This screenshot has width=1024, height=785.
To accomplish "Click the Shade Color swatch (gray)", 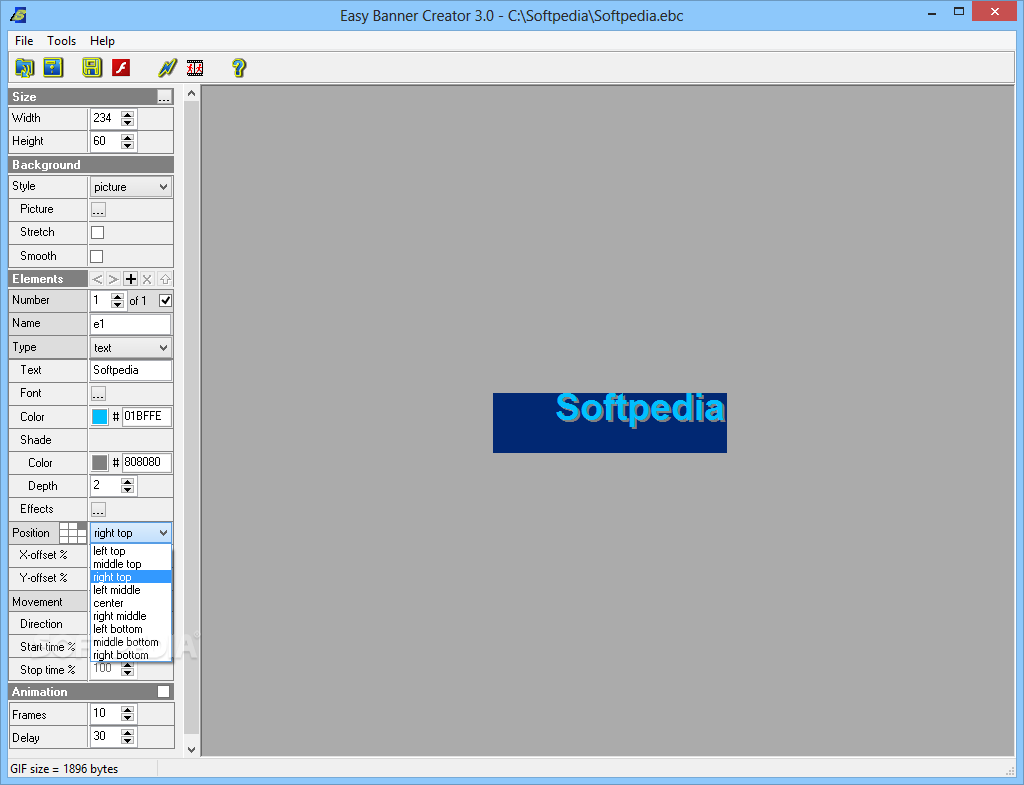I will coord(99,463).
